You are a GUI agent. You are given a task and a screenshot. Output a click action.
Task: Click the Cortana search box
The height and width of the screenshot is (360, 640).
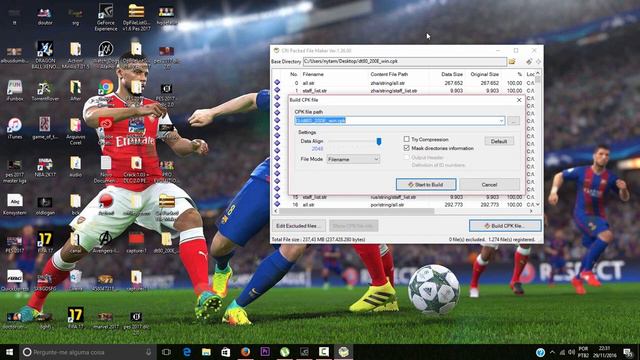pos(88,352)
